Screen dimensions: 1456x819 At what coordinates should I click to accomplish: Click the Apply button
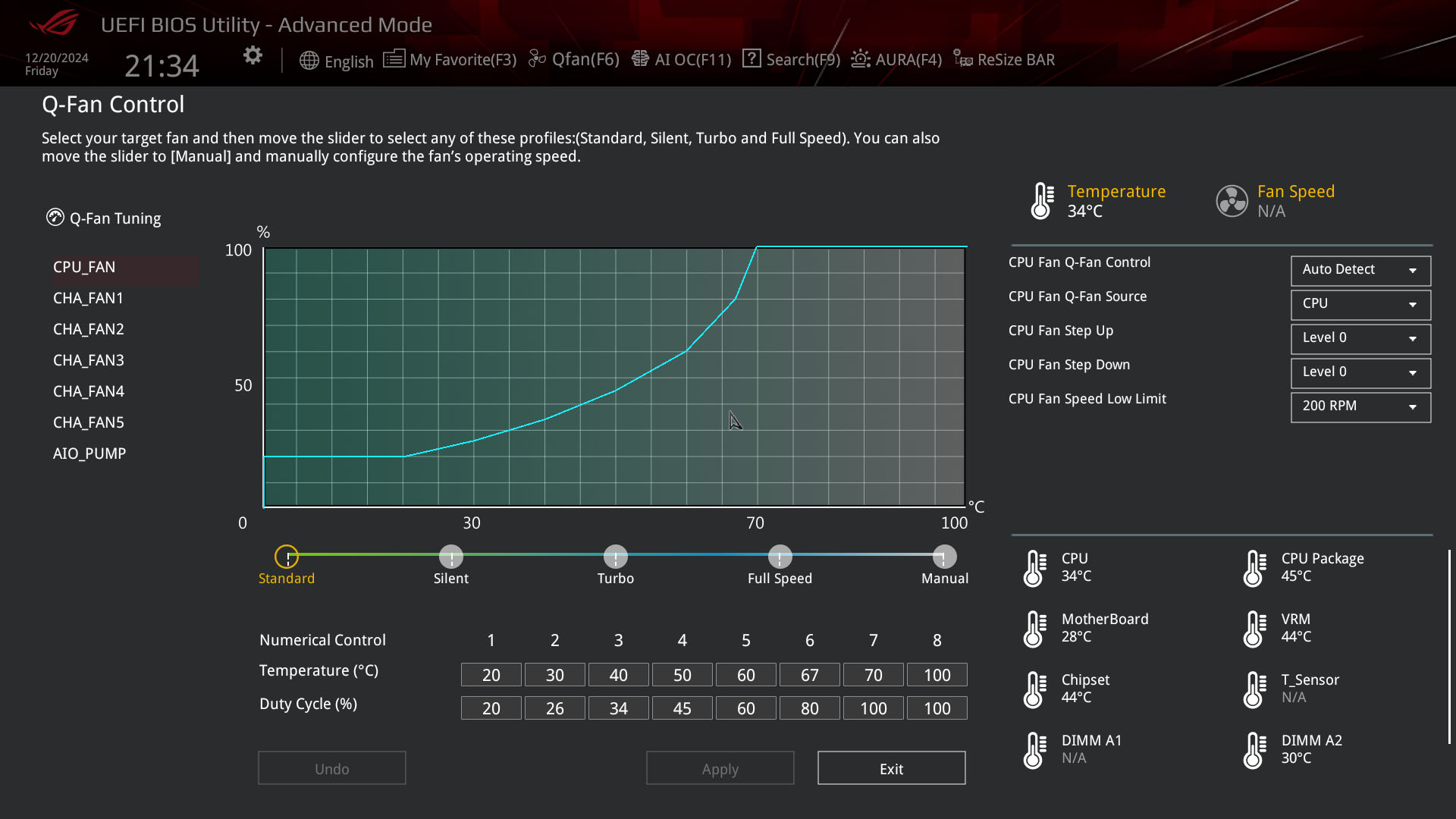coord(720,767)
